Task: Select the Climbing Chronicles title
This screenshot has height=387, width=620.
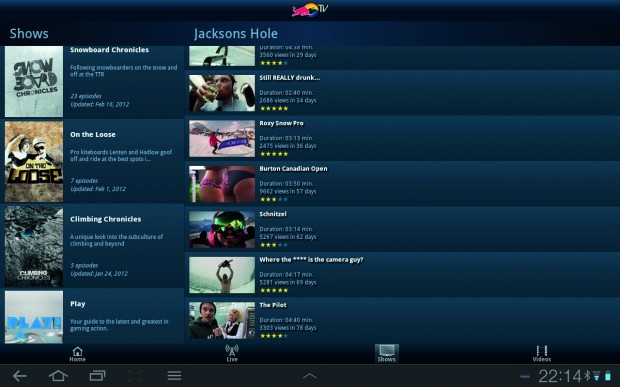Action: [106, 219]
